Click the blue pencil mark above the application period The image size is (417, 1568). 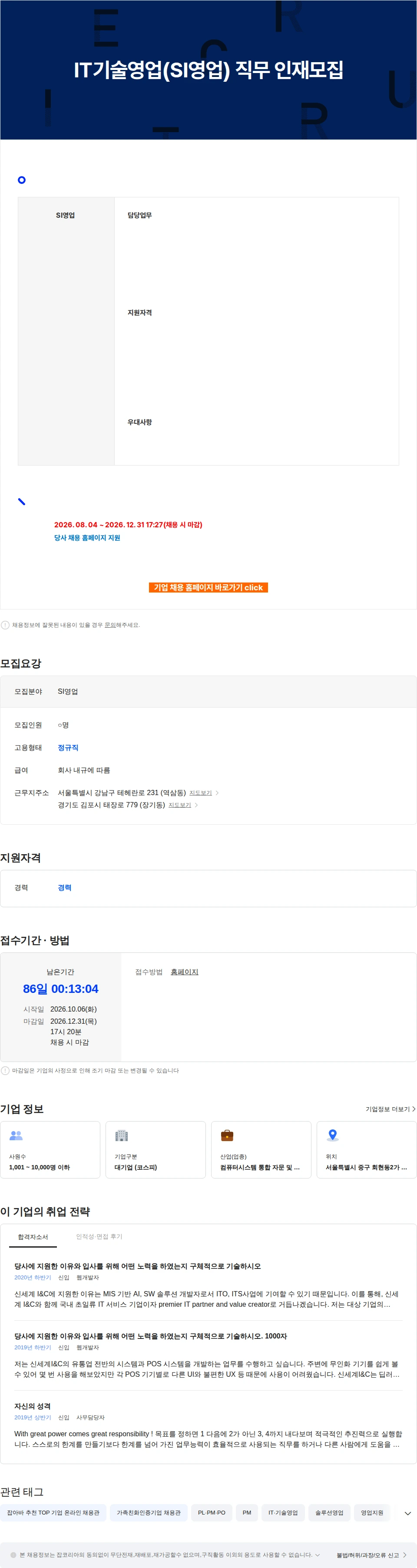22,502
